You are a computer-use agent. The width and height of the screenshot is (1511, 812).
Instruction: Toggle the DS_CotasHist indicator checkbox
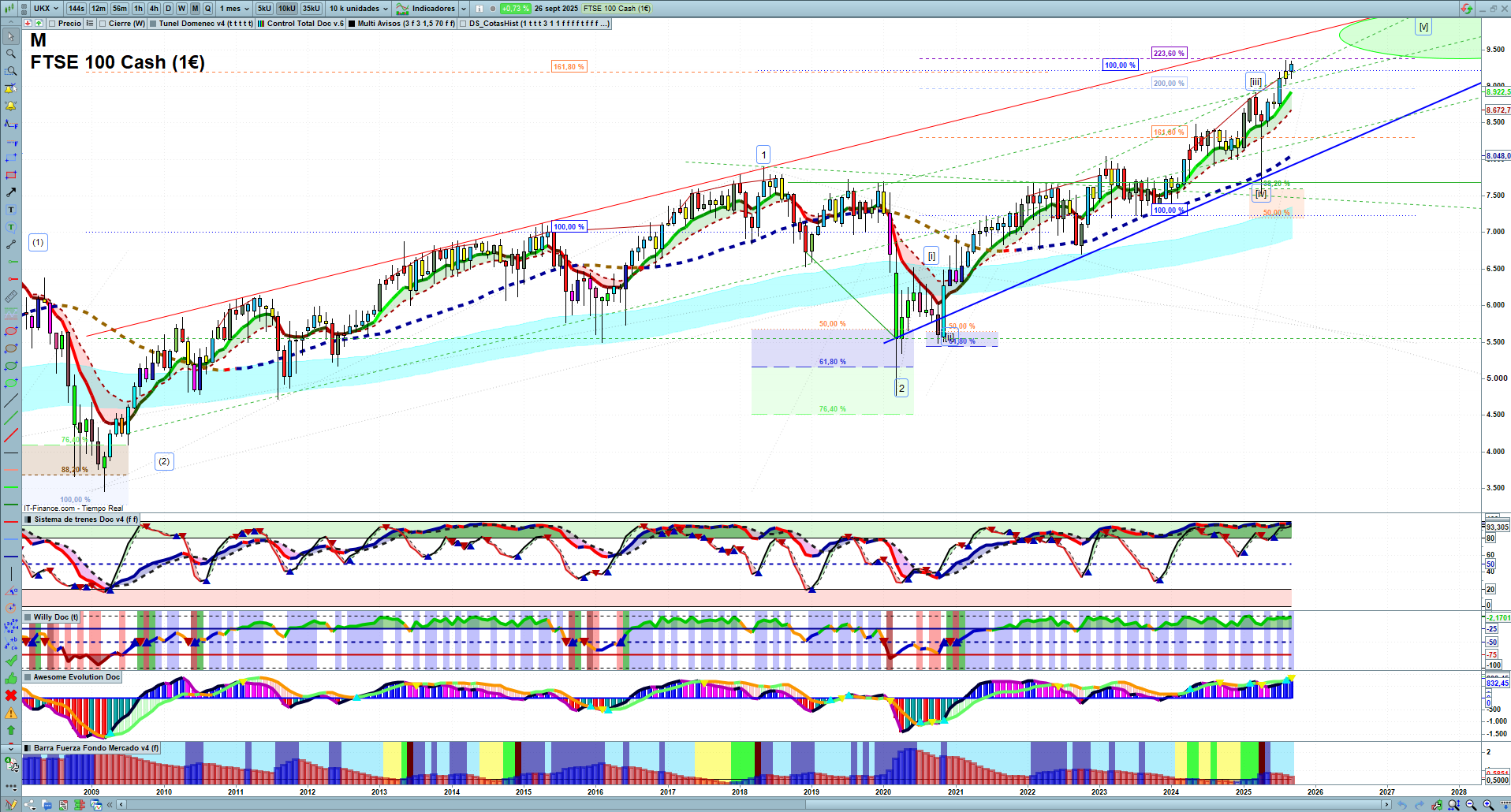tap(463, 24)
